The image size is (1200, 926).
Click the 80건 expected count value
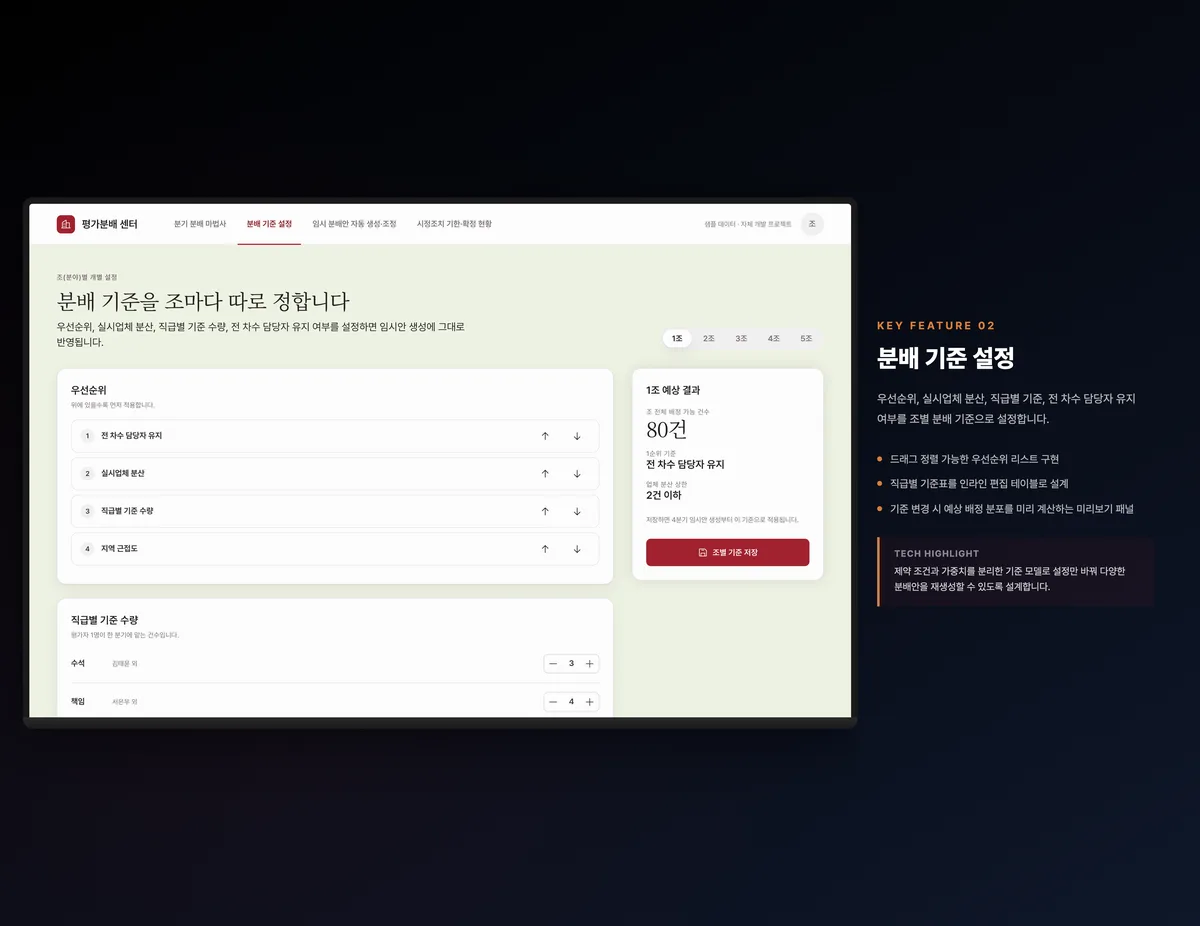click(x=666, y=431)
